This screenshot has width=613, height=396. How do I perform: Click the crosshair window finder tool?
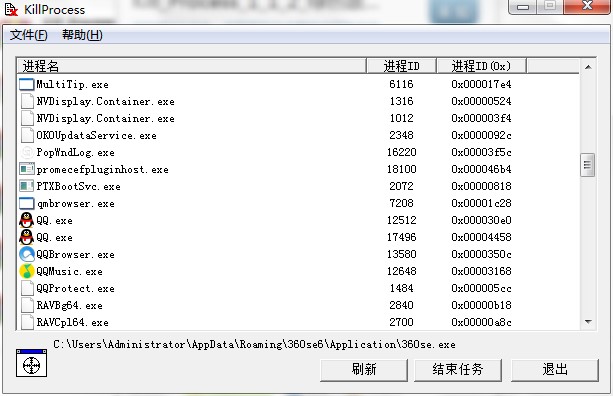click(31, 364)
